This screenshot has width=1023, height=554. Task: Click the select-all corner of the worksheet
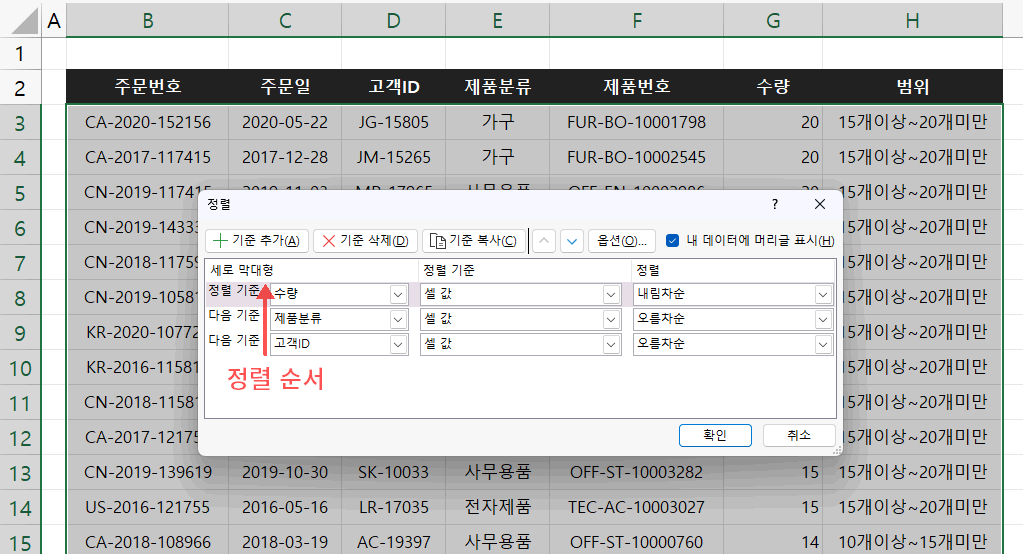click(x=23, y=21)
